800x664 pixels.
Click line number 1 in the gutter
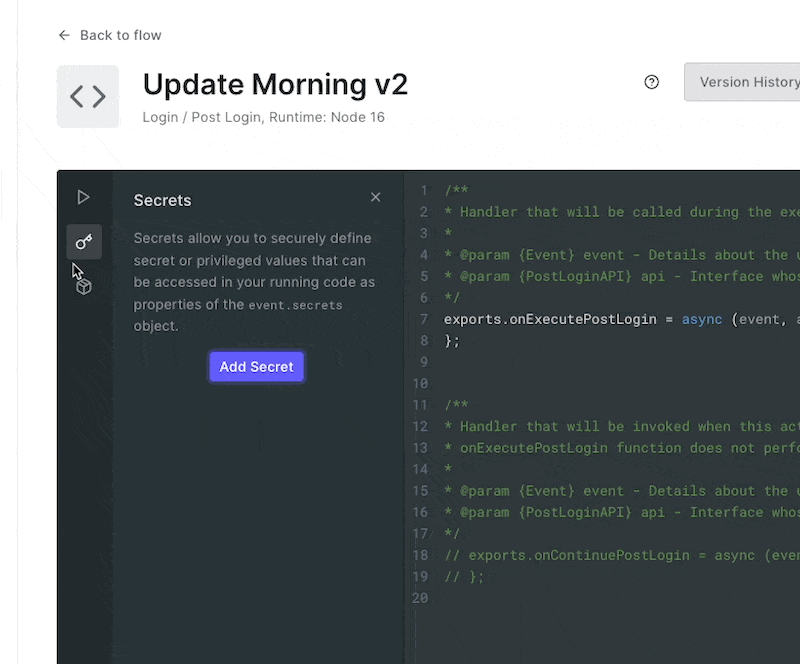pyautogui.click(x=423, y=190)
